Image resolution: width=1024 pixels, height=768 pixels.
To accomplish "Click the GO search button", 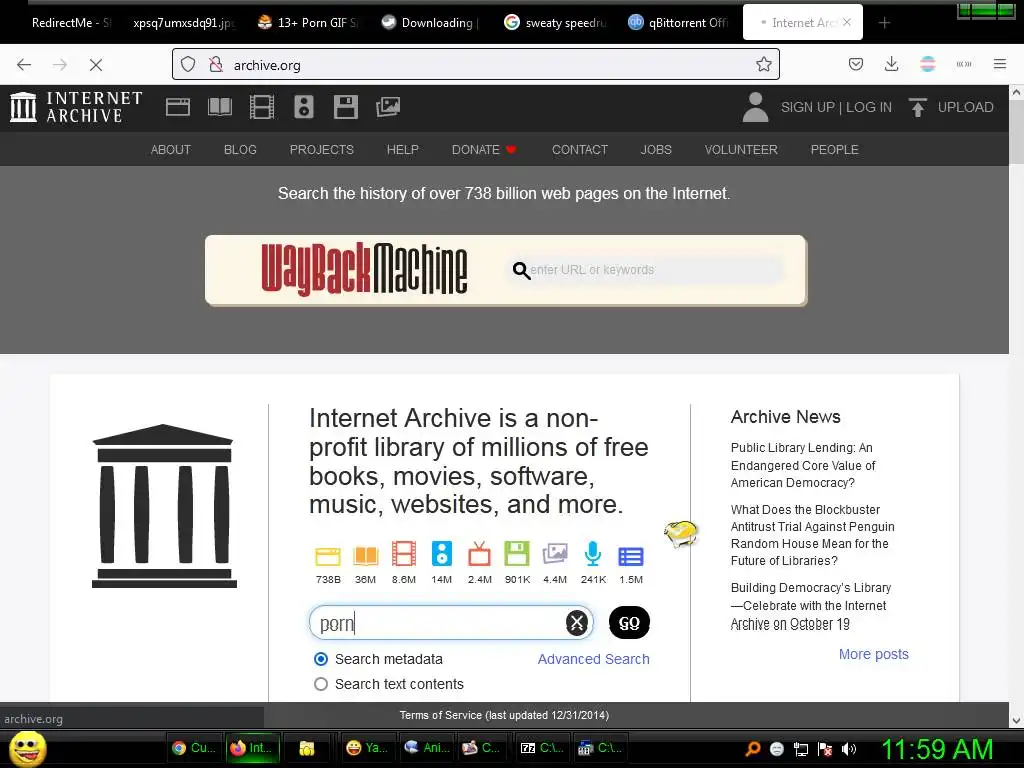I will point(629,622).
